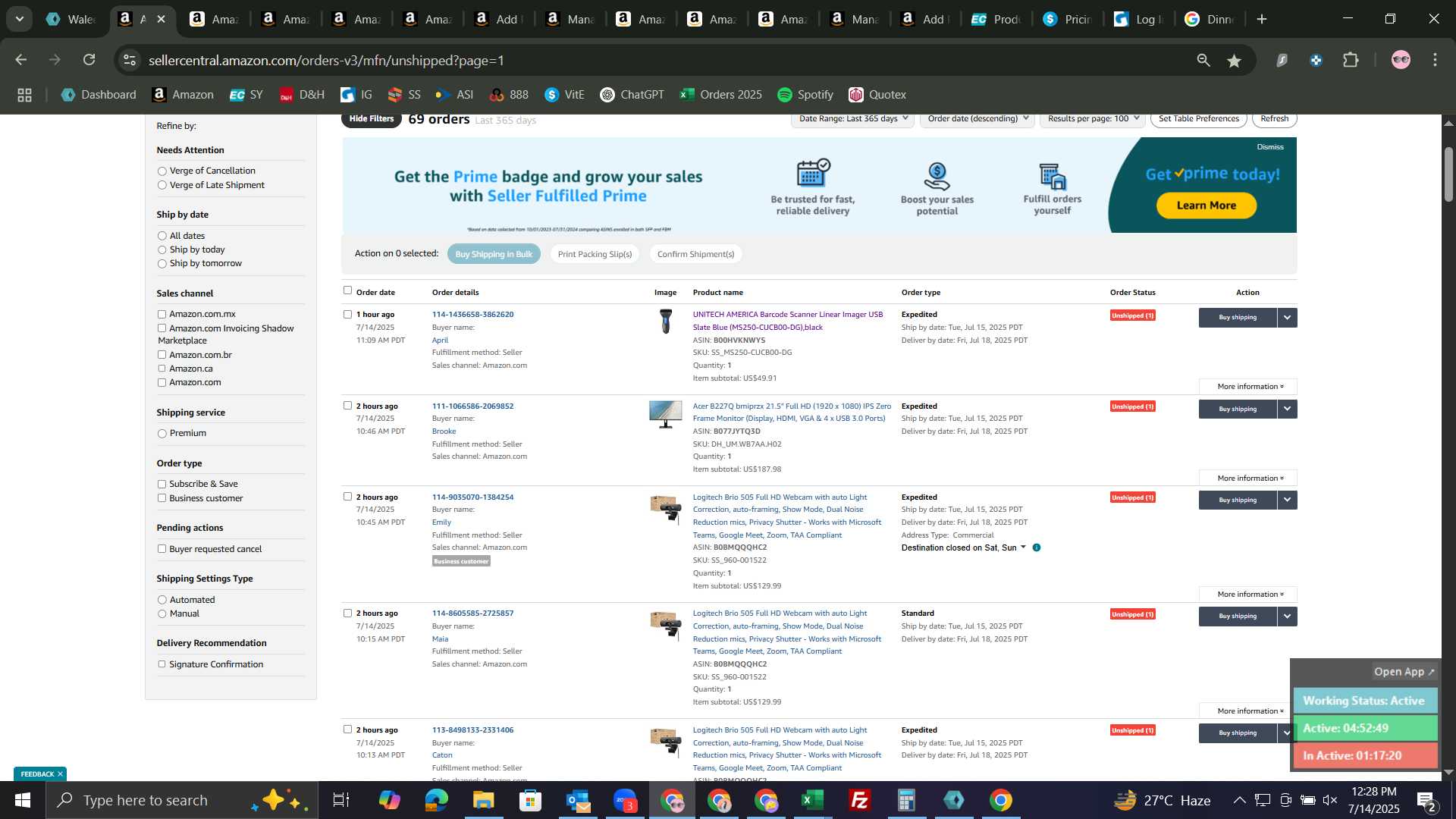Open the D&H bookmark

pyautogui.click(x=302, y=95)
